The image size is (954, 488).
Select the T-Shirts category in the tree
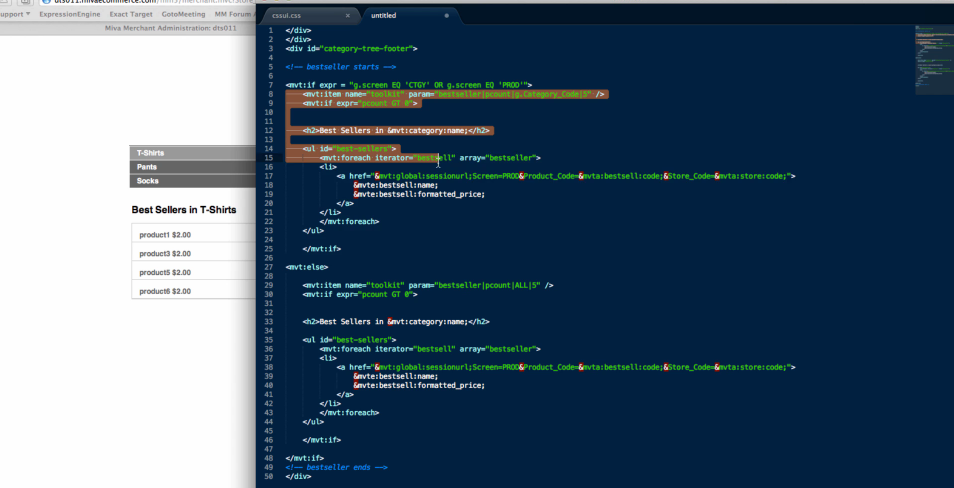tap(193, 153)
